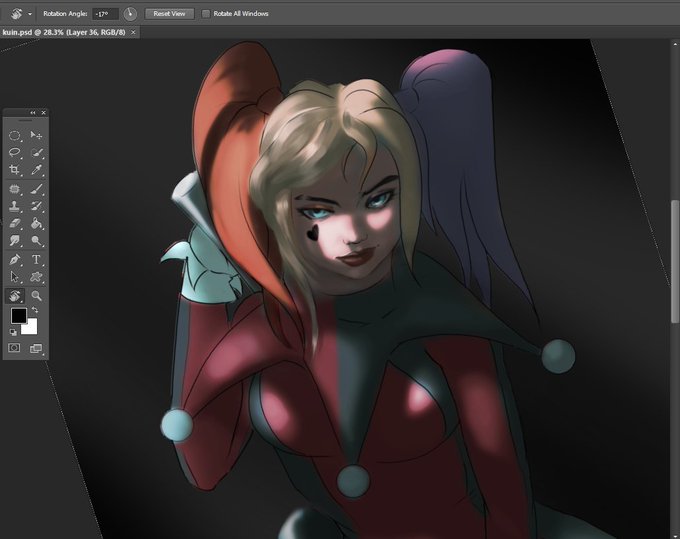Change the screen mode
Viewport: 680px width, 539px height.
coord(36,348)
